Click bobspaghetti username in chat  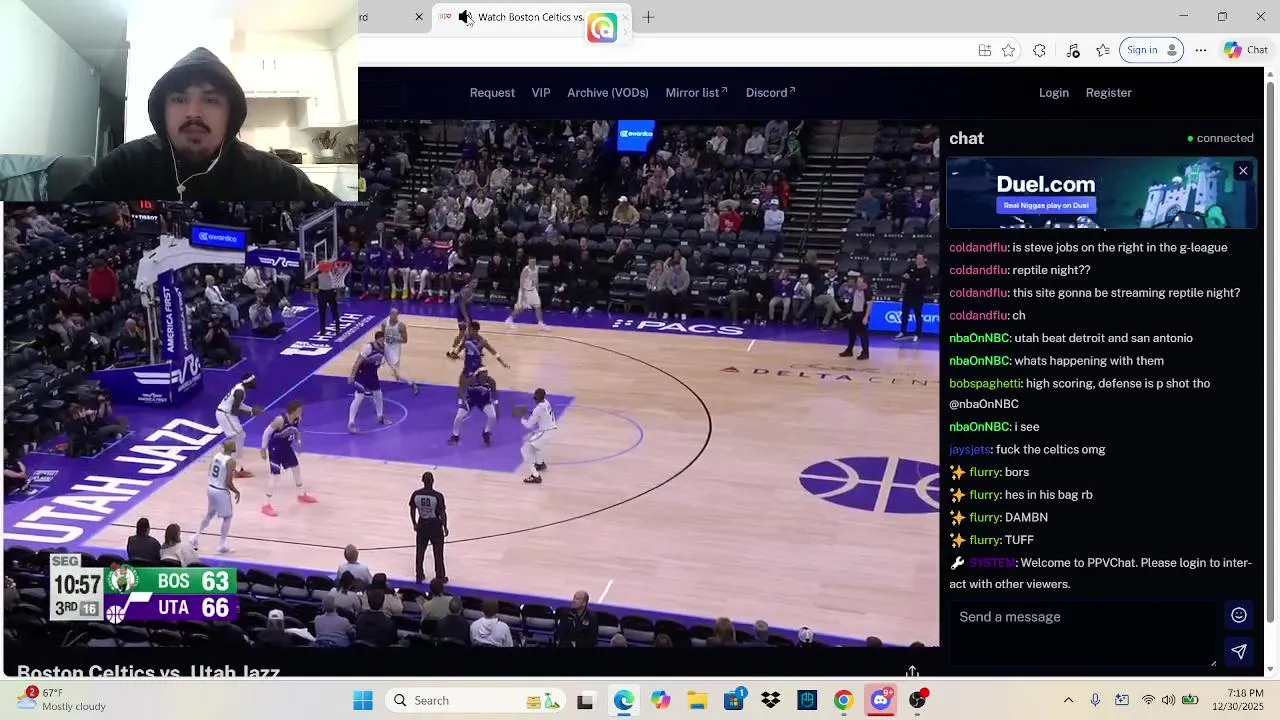[x=985, y=384]
